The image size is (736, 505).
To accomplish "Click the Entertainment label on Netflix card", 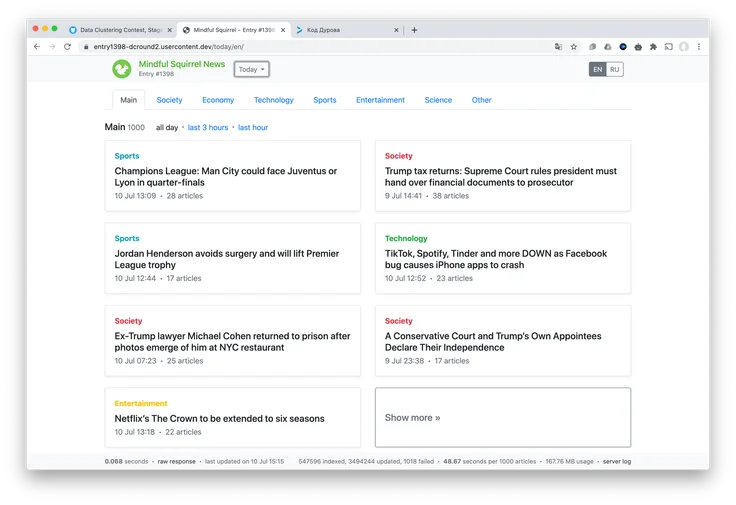I will [141, 404].
